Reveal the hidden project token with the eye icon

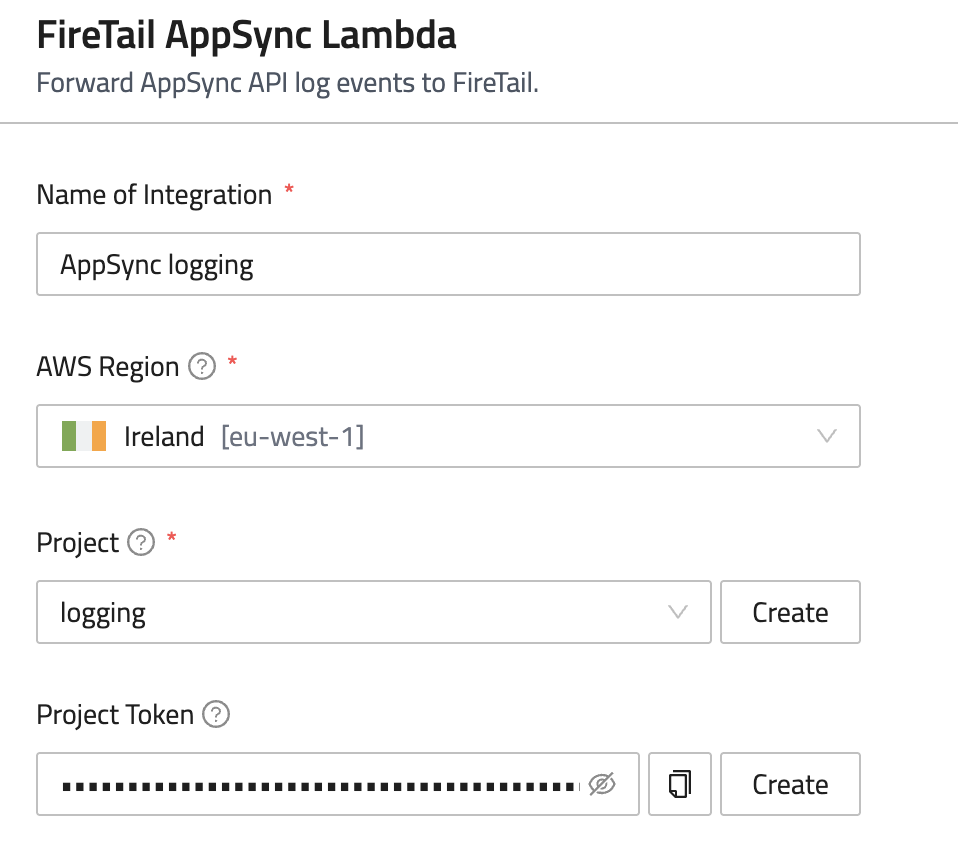(601, 785)
